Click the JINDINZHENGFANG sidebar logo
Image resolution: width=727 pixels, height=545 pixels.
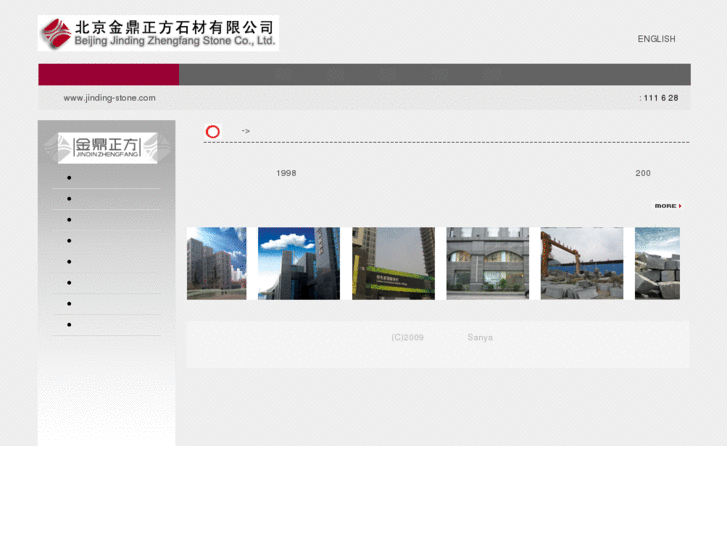[x=107, y=147]
